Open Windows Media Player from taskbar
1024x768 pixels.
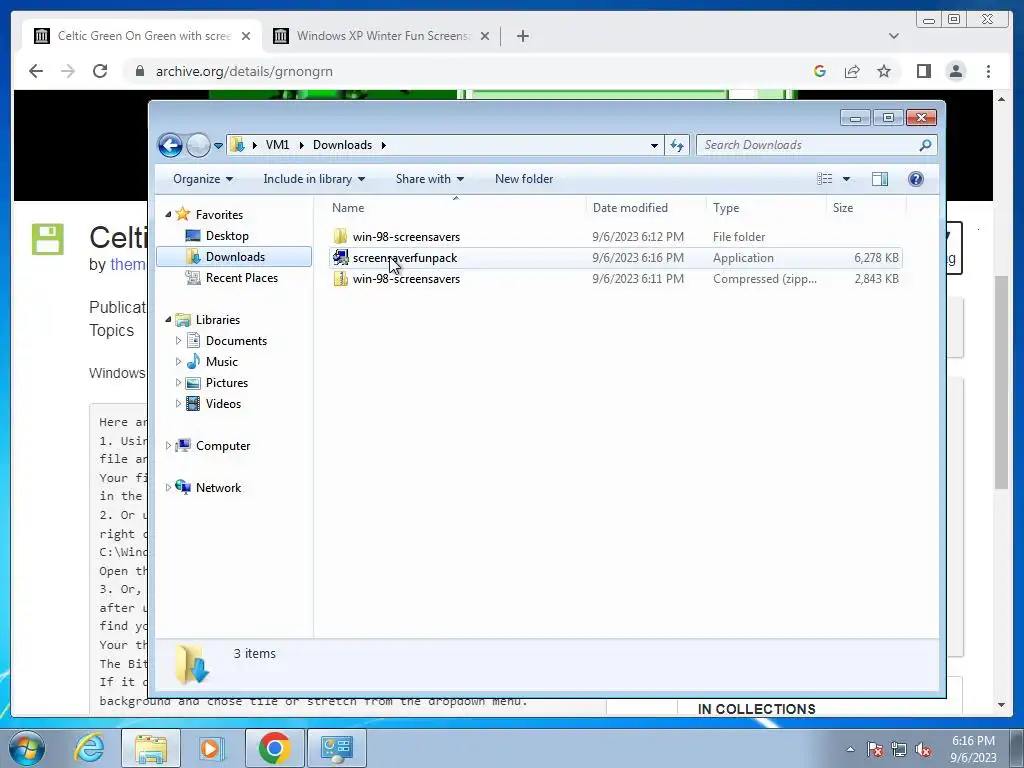210,748
